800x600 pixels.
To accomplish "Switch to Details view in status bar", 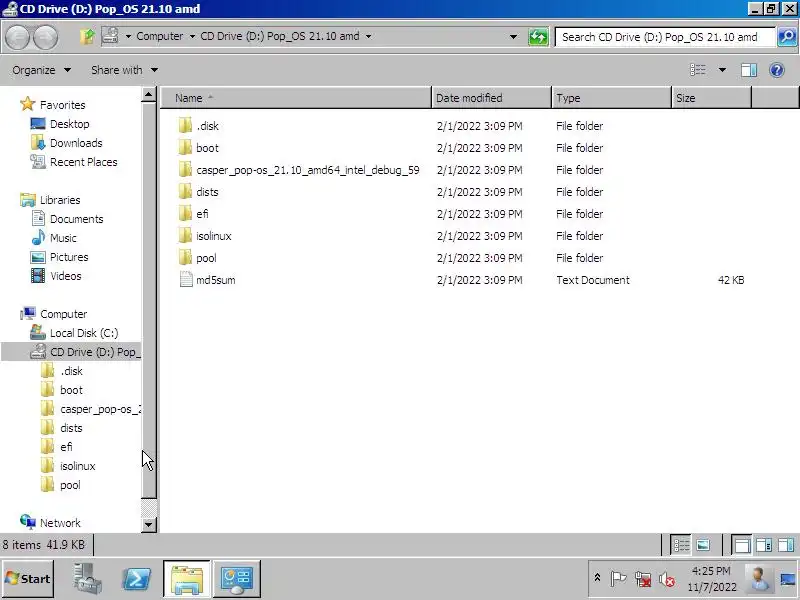I will 681,545.
